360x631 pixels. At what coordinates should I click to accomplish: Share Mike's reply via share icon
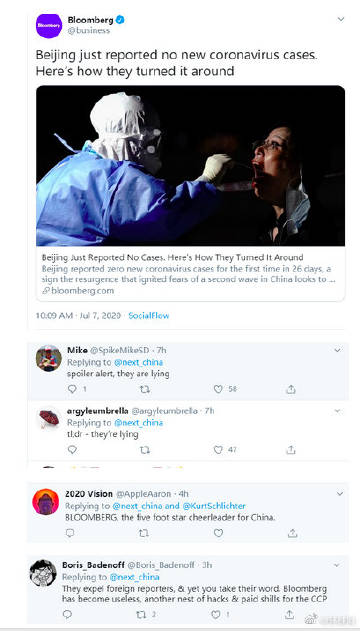coord(290,389)
